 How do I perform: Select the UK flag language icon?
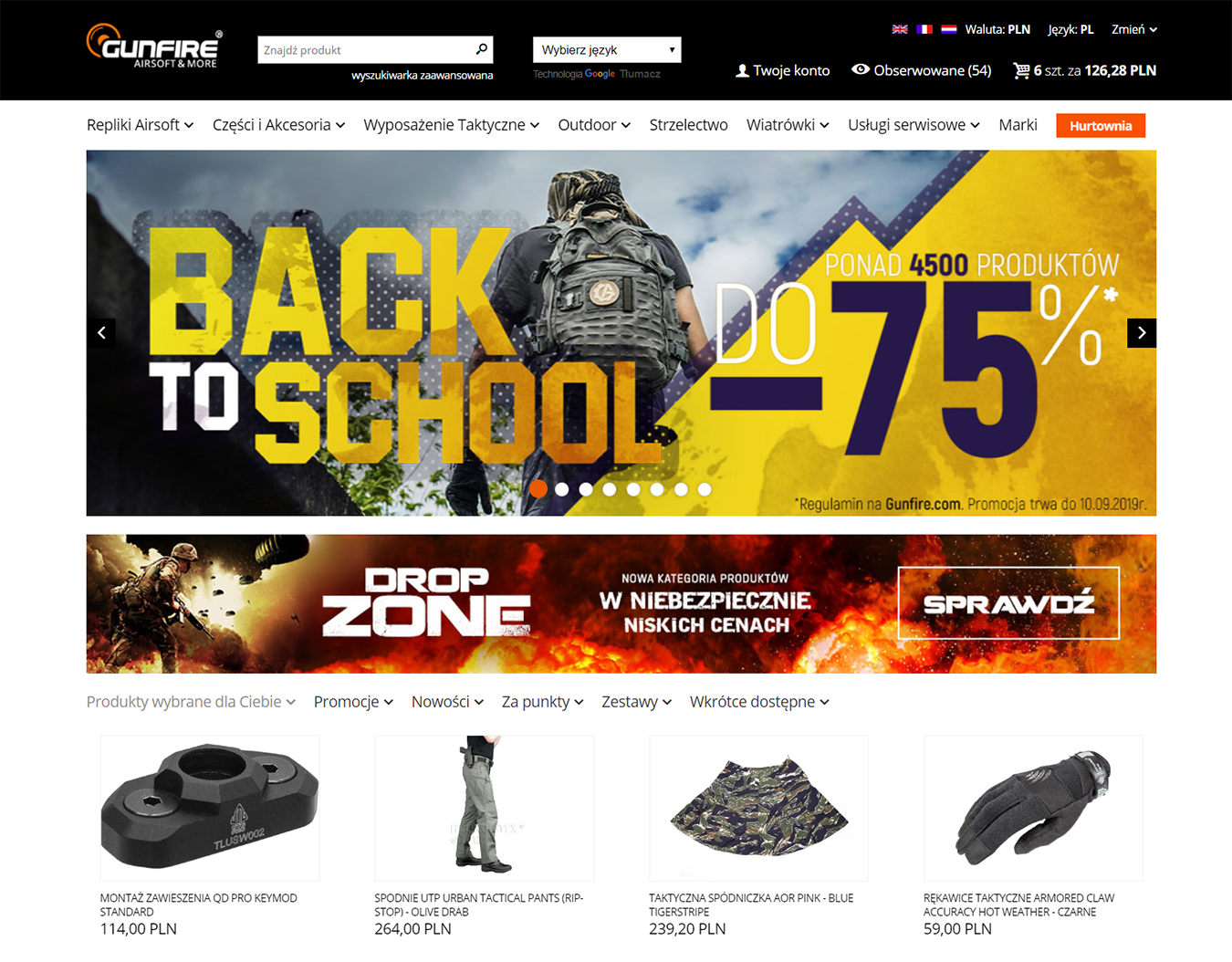[900, 29]
